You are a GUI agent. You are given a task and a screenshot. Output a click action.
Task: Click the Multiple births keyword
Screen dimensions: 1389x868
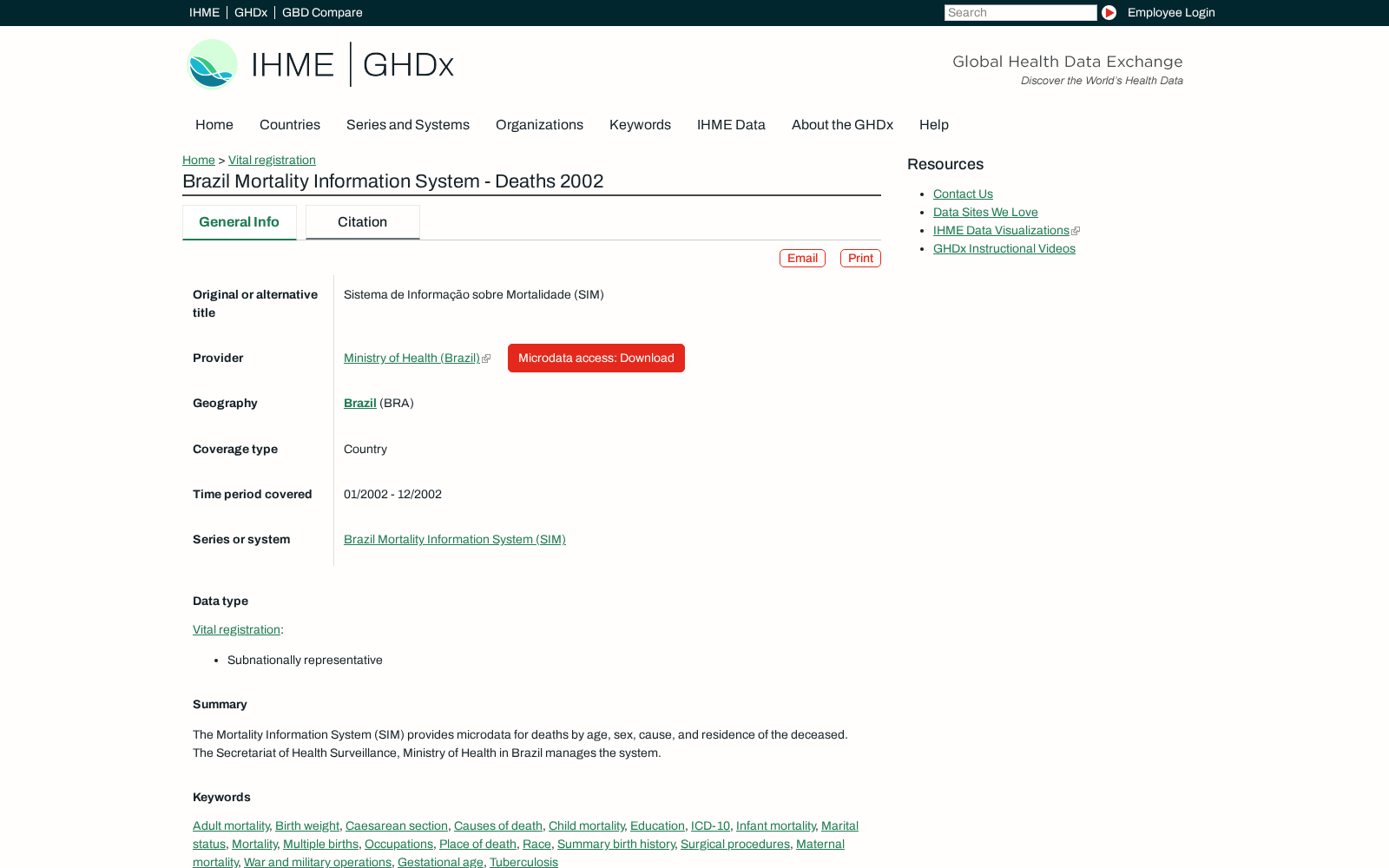tap(320, 844)
